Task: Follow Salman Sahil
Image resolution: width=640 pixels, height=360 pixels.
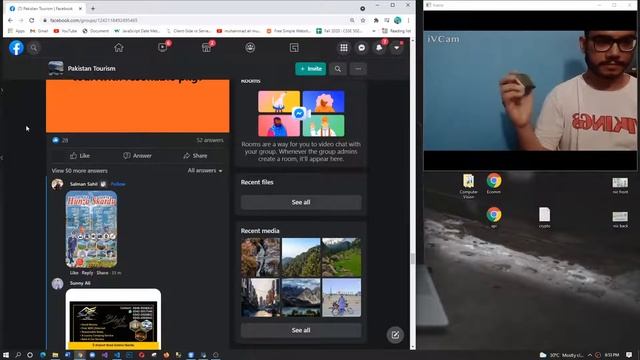Action: point(118,184)
